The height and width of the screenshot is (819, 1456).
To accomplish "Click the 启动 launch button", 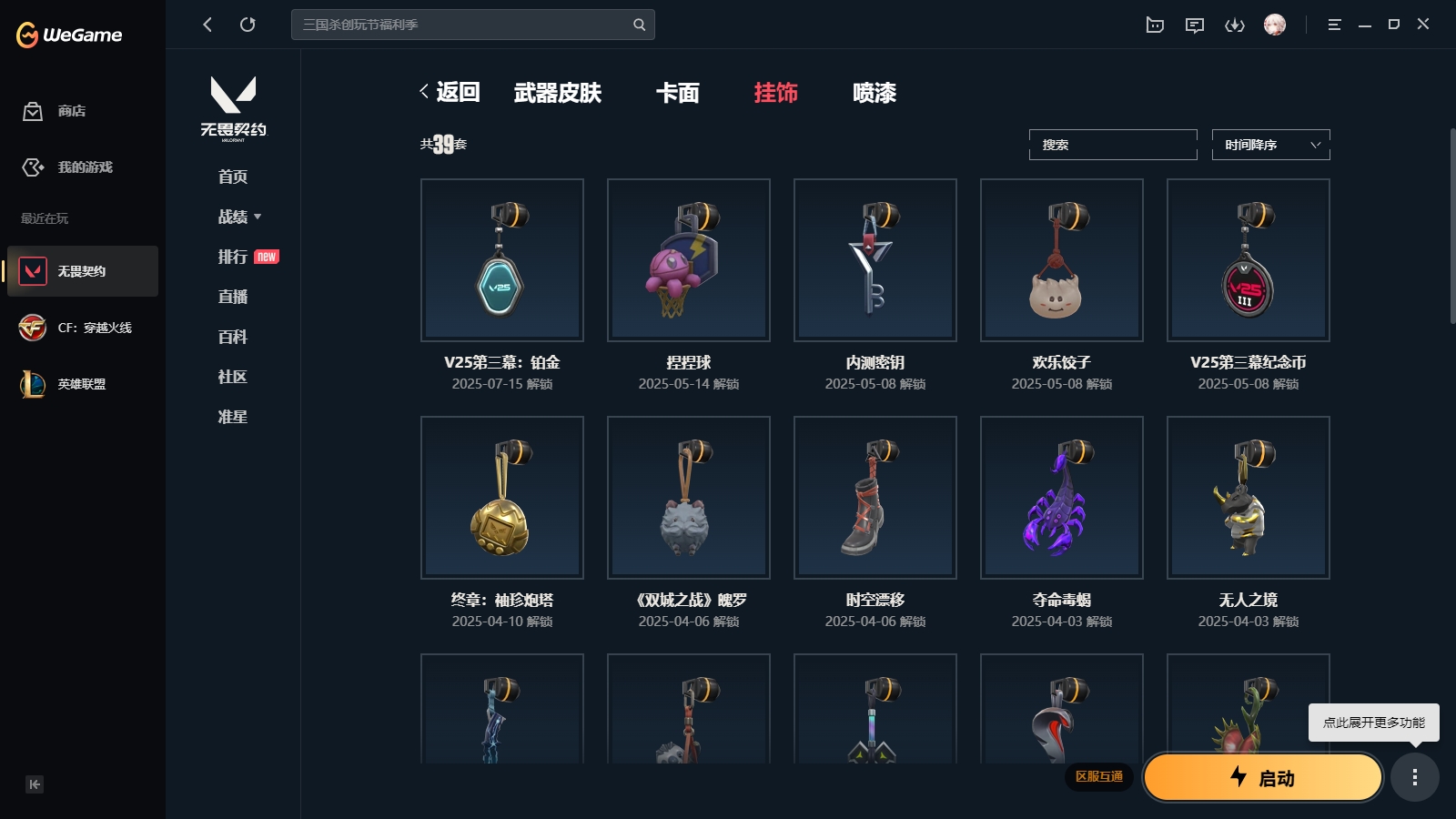I will [x=1263, y=778].
